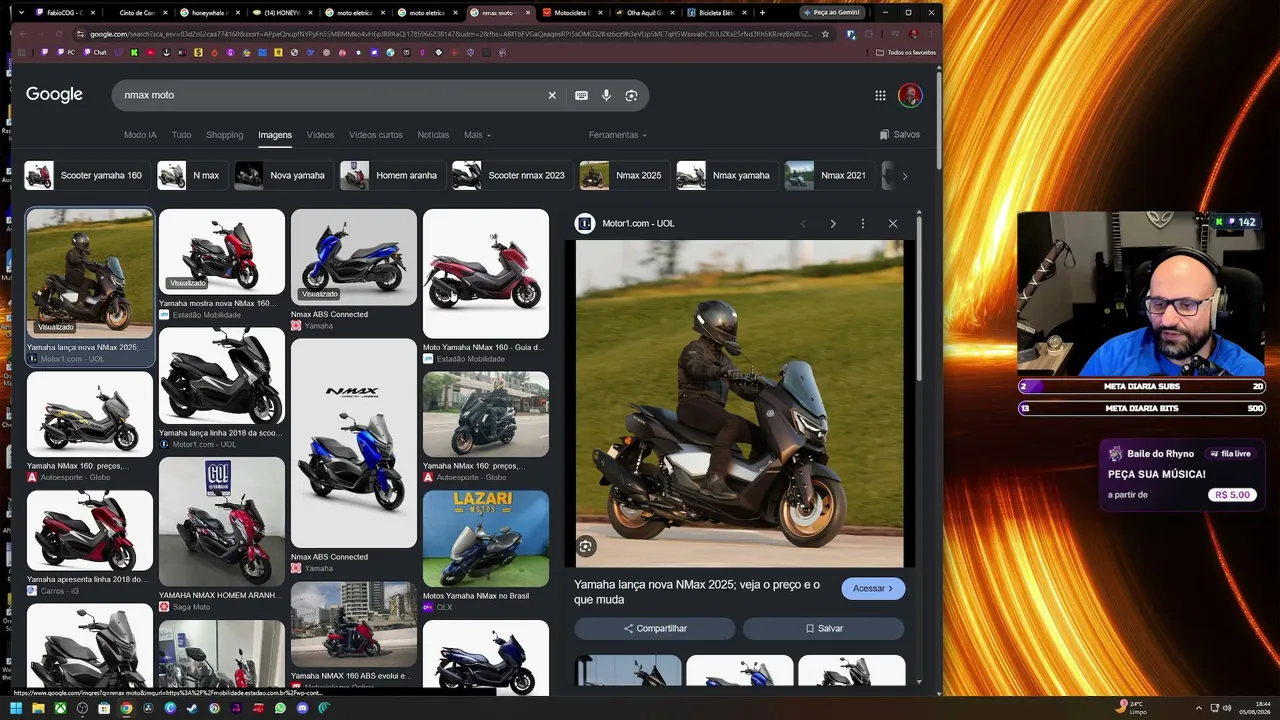Viewport: 1280px width, 720px height.
Task: Open the Windows Start menu
Action: point(16,708)
